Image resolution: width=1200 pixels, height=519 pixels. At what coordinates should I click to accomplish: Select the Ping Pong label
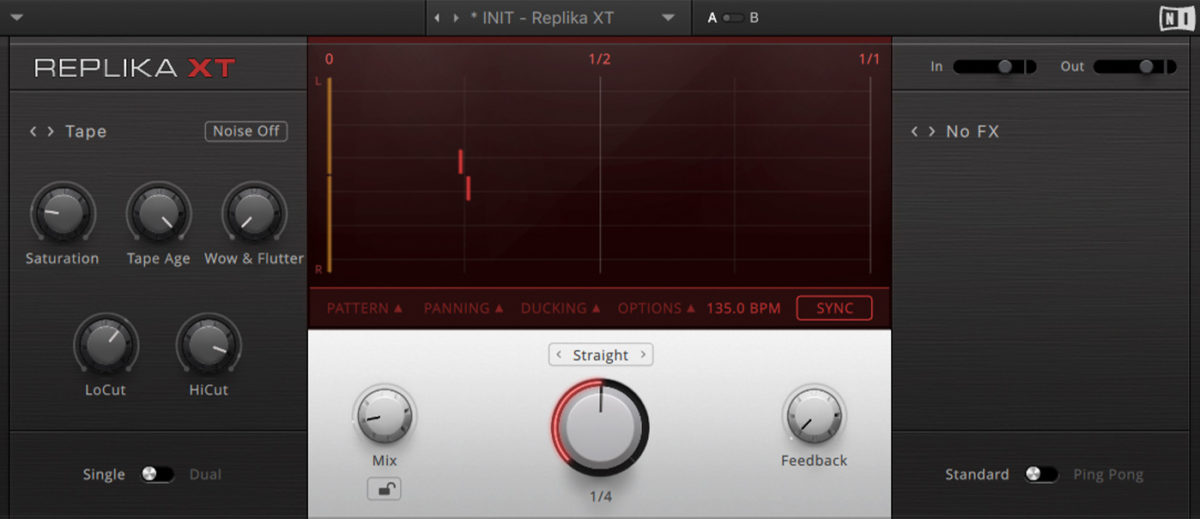tap(1108, 475)
